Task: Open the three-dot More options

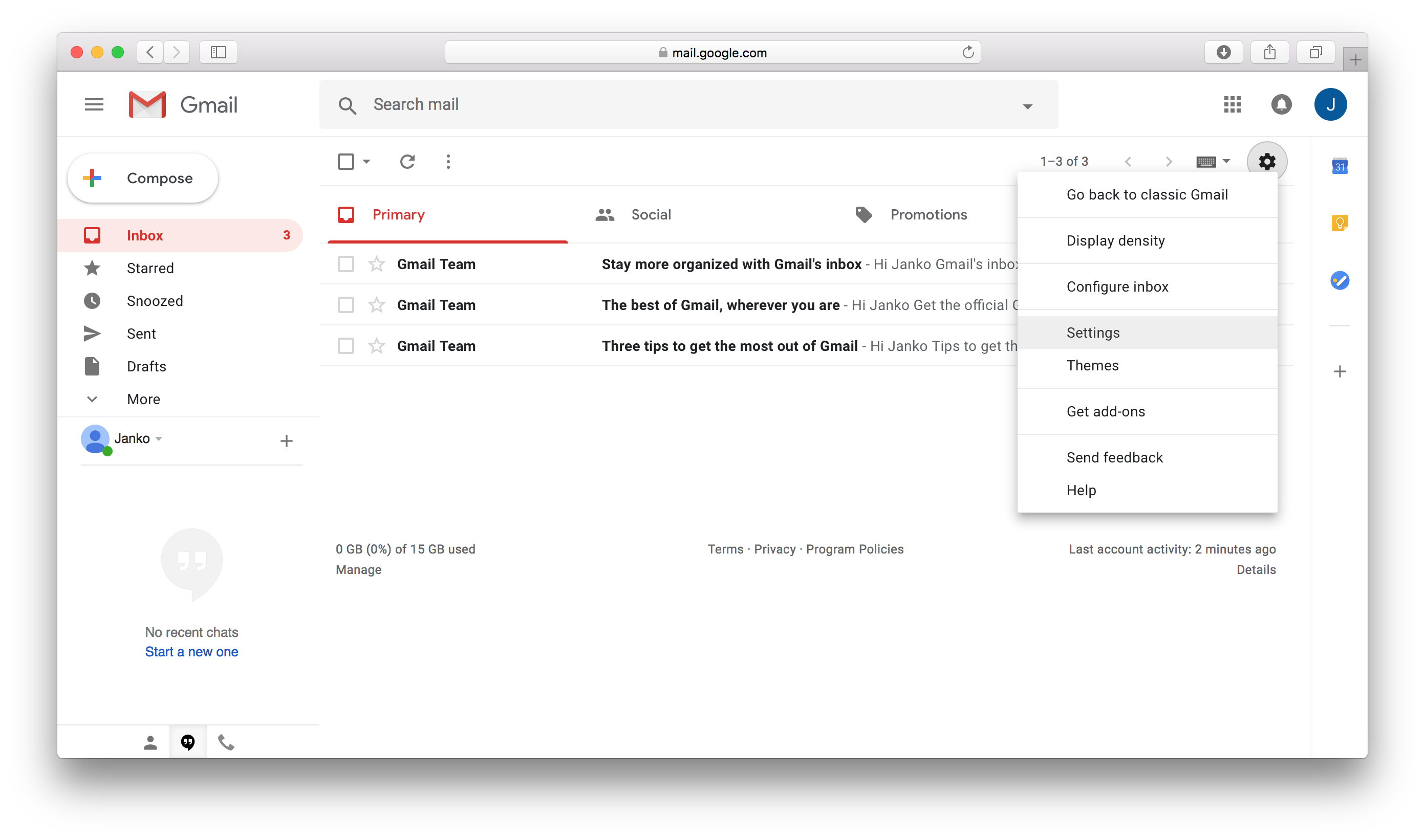Action: click(x=448, y=162)
